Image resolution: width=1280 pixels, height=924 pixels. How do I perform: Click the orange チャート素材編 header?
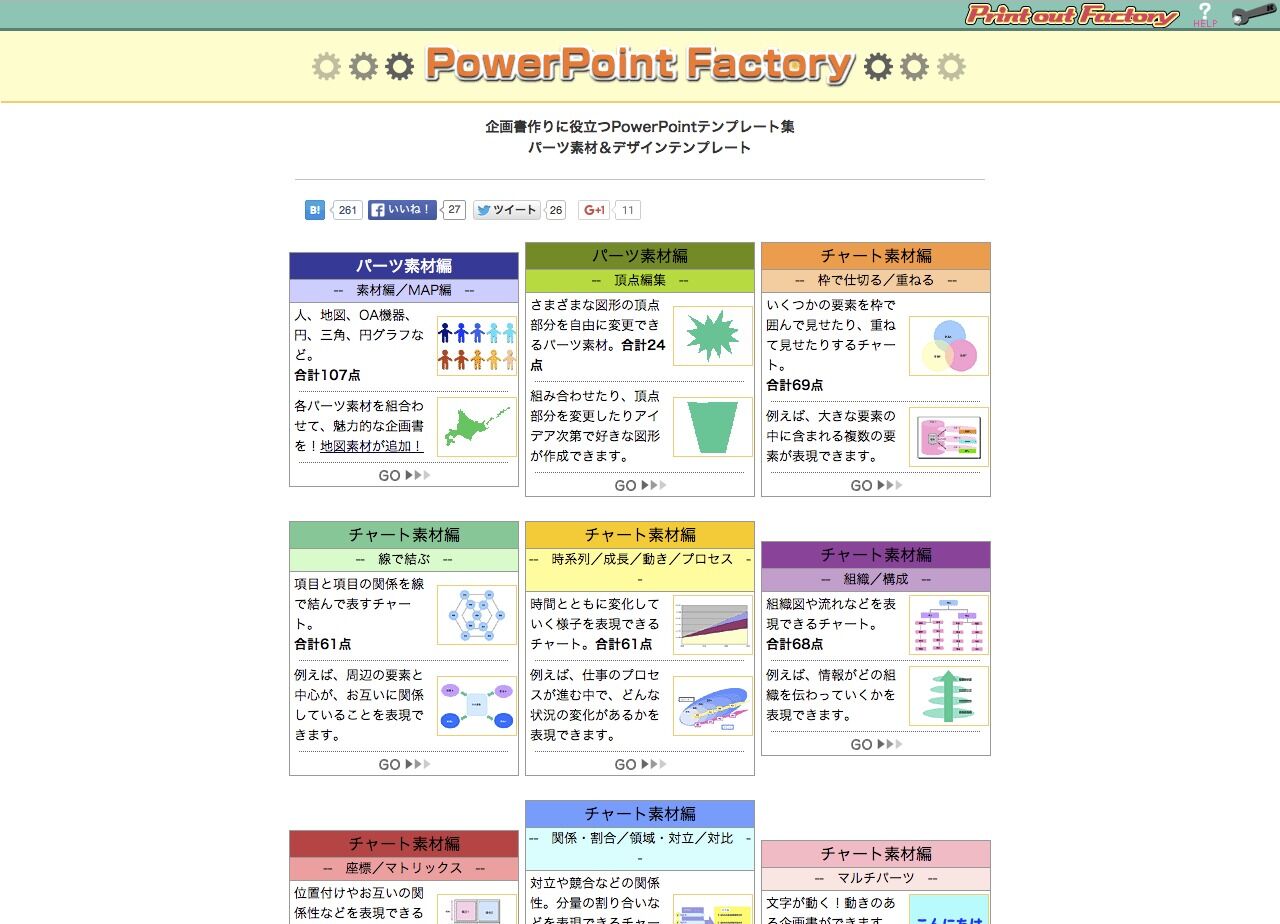click(876, 256)
